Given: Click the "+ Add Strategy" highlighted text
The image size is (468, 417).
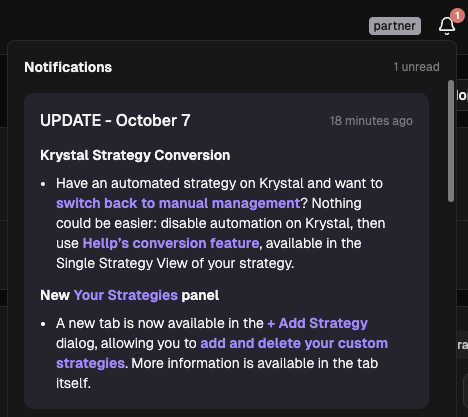Looking at the screenshot, I should (x=317, y=323).
